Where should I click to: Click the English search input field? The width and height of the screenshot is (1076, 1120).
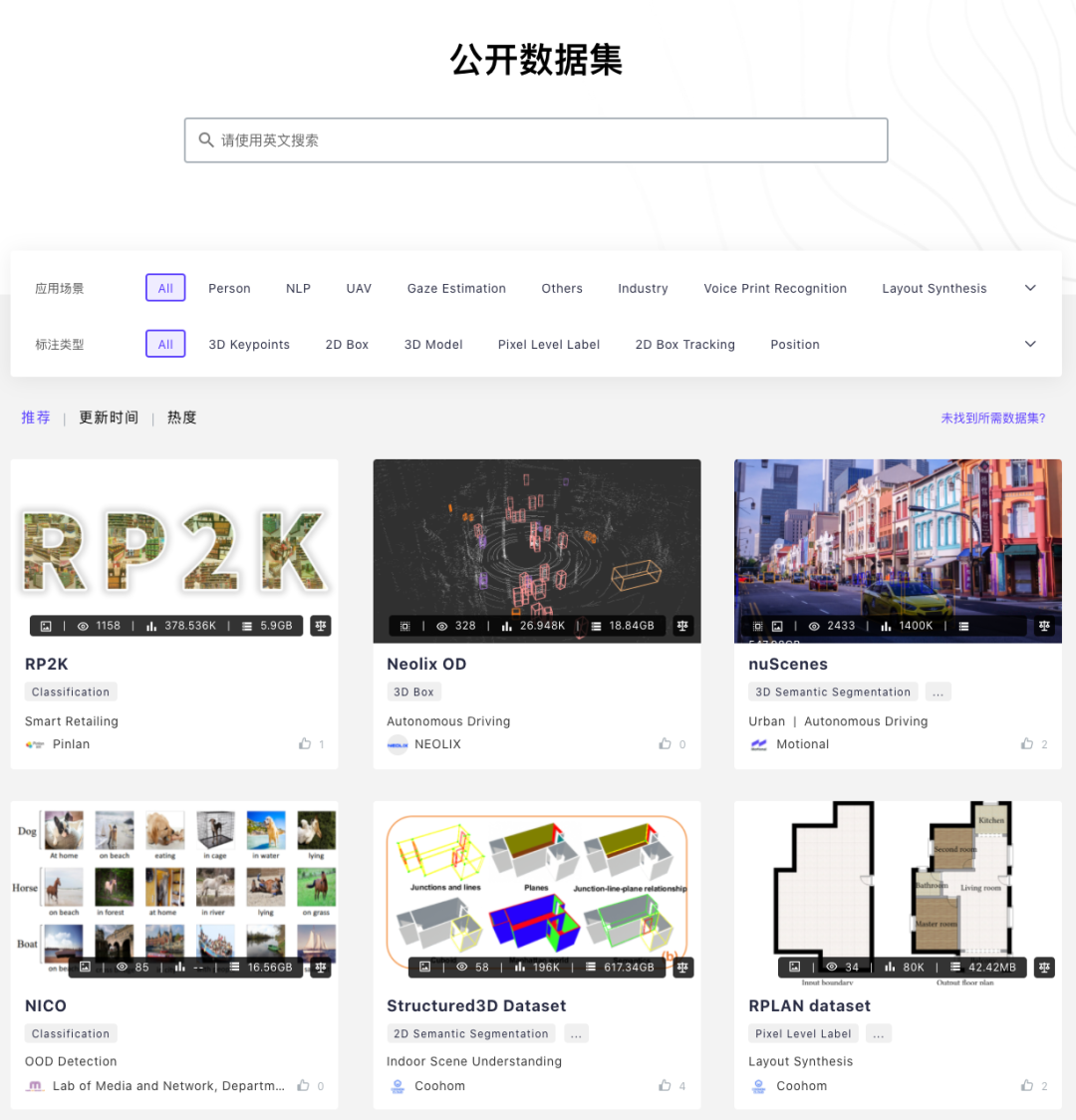(x=536, y=140)
